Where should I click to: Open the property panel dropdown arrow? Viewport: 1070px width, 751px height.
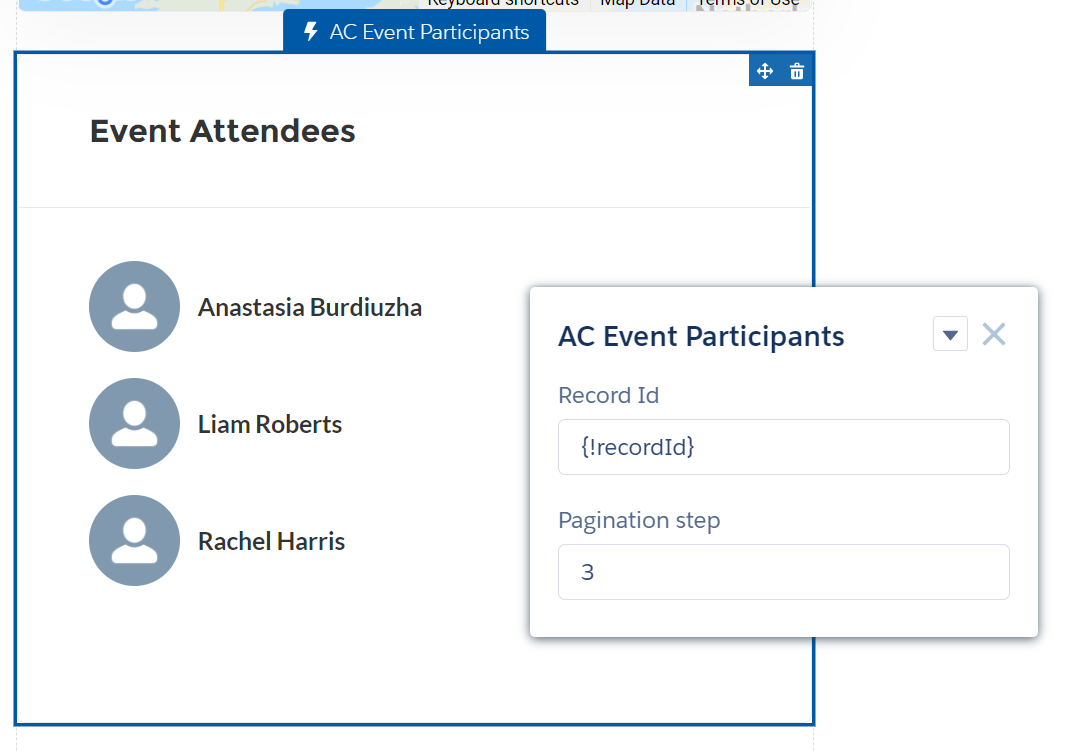click(950, 334)
